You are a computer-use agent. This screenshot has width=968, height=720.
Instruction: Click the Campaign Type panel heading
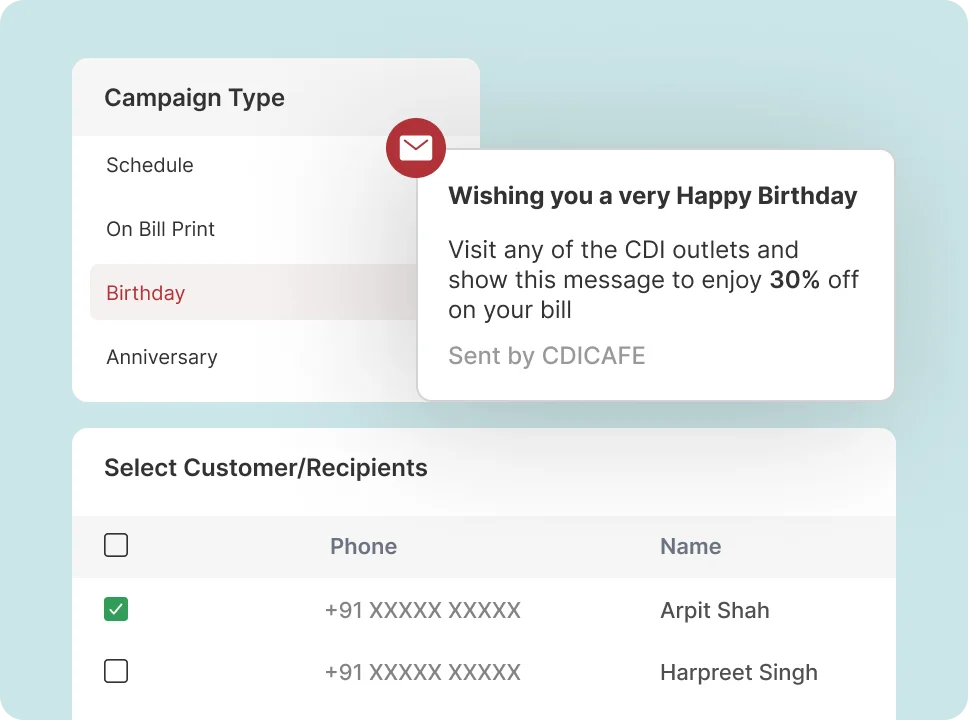(x=195, y=98)
